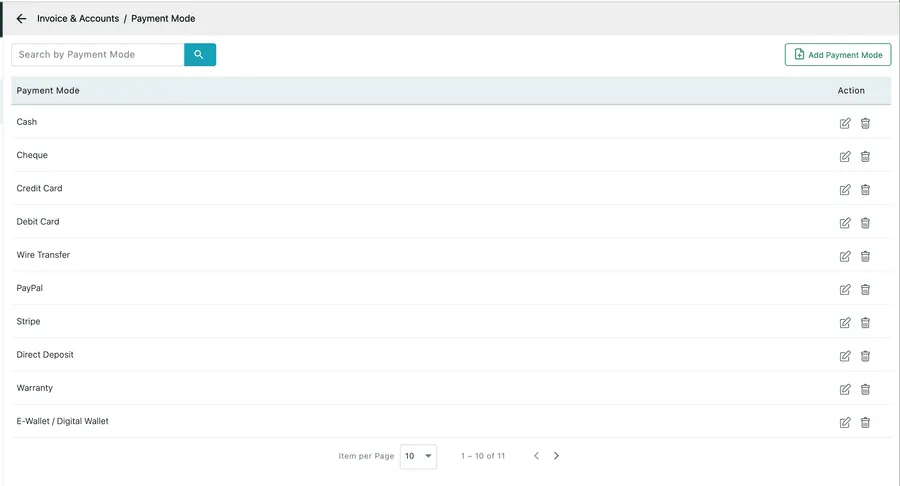Select the PayPal row text

click(x=29, y=288)
